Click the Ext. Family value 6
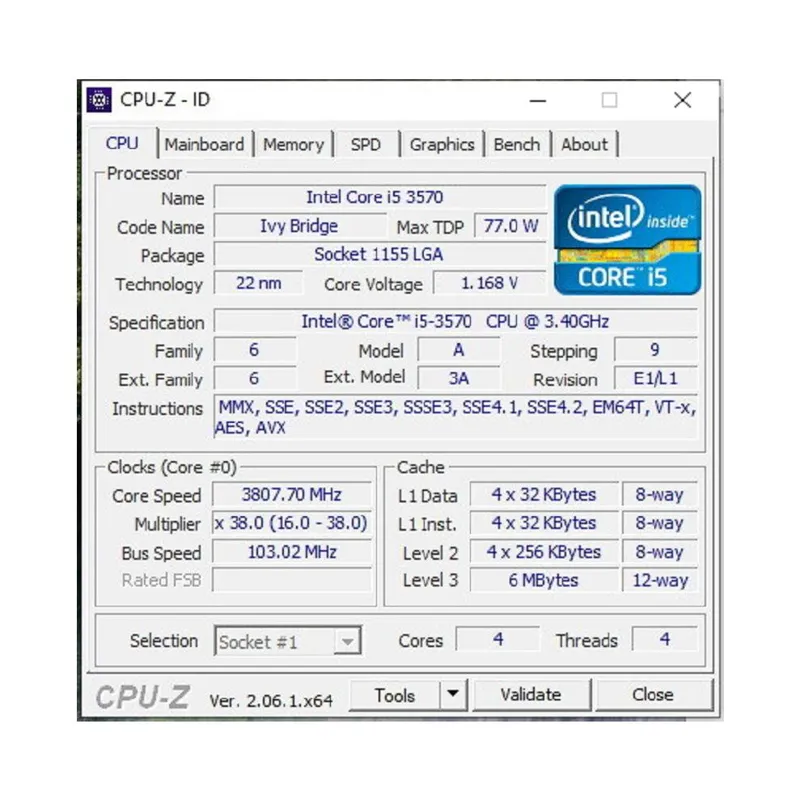This screenshot has height=800, width=800. [x=255, y=378]
